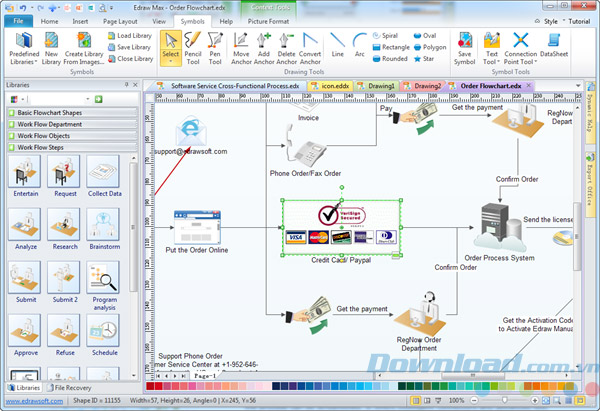
Task: Pick the Rounded shape tool
Action: click(390, 59)
